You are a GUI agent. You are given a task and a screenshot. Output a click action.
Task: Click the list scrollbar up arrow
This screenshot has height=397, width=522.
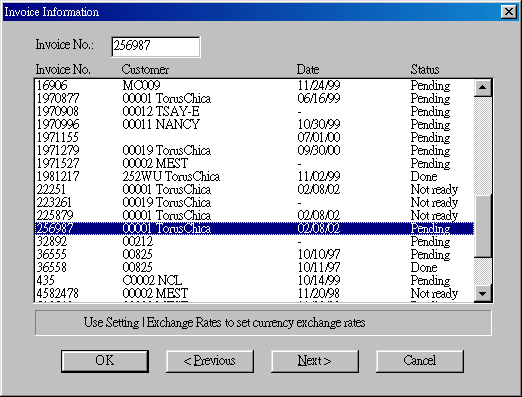point(482,88)
